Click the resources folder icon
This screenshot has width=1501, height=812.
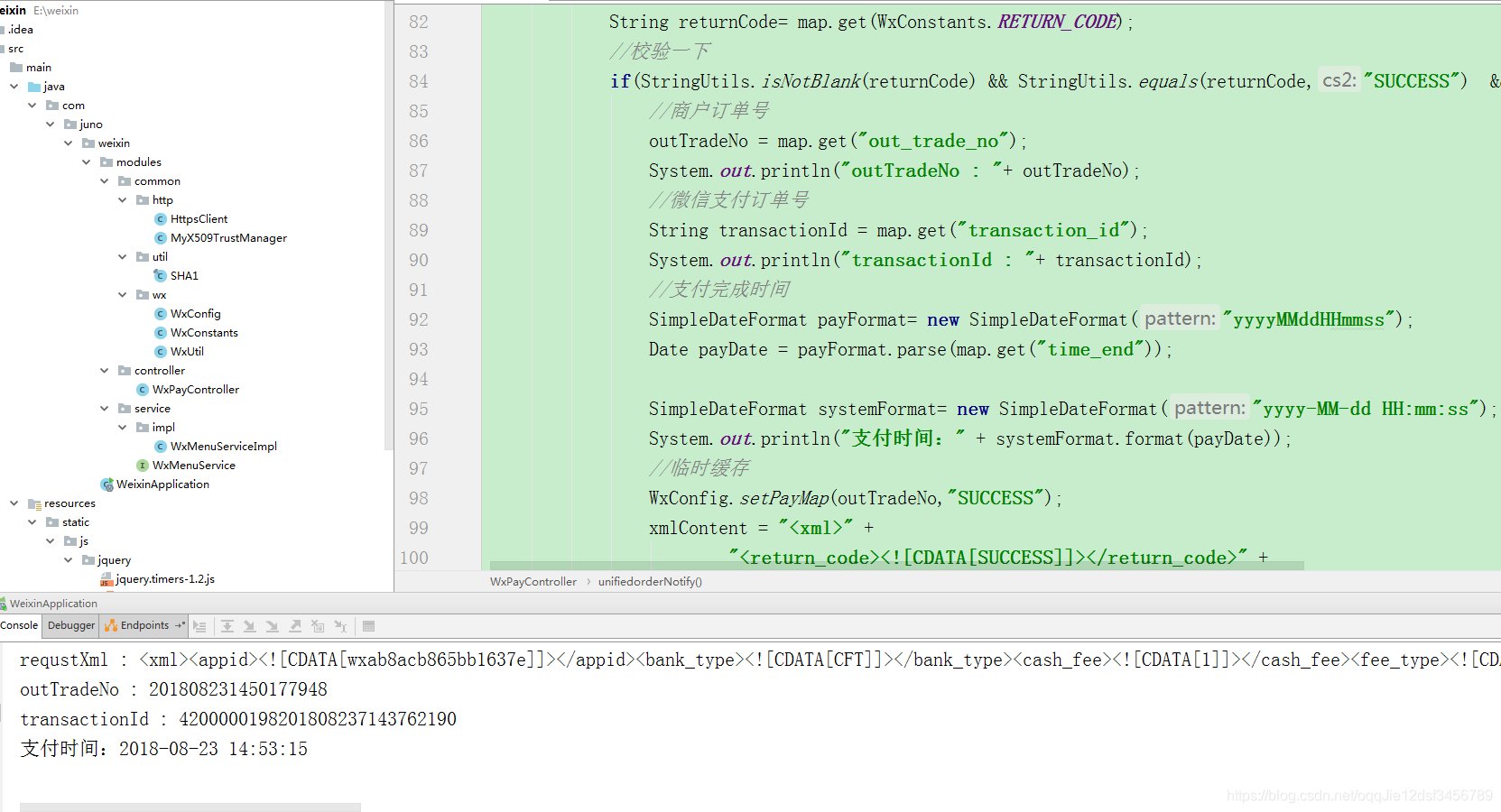click(34, 503)
